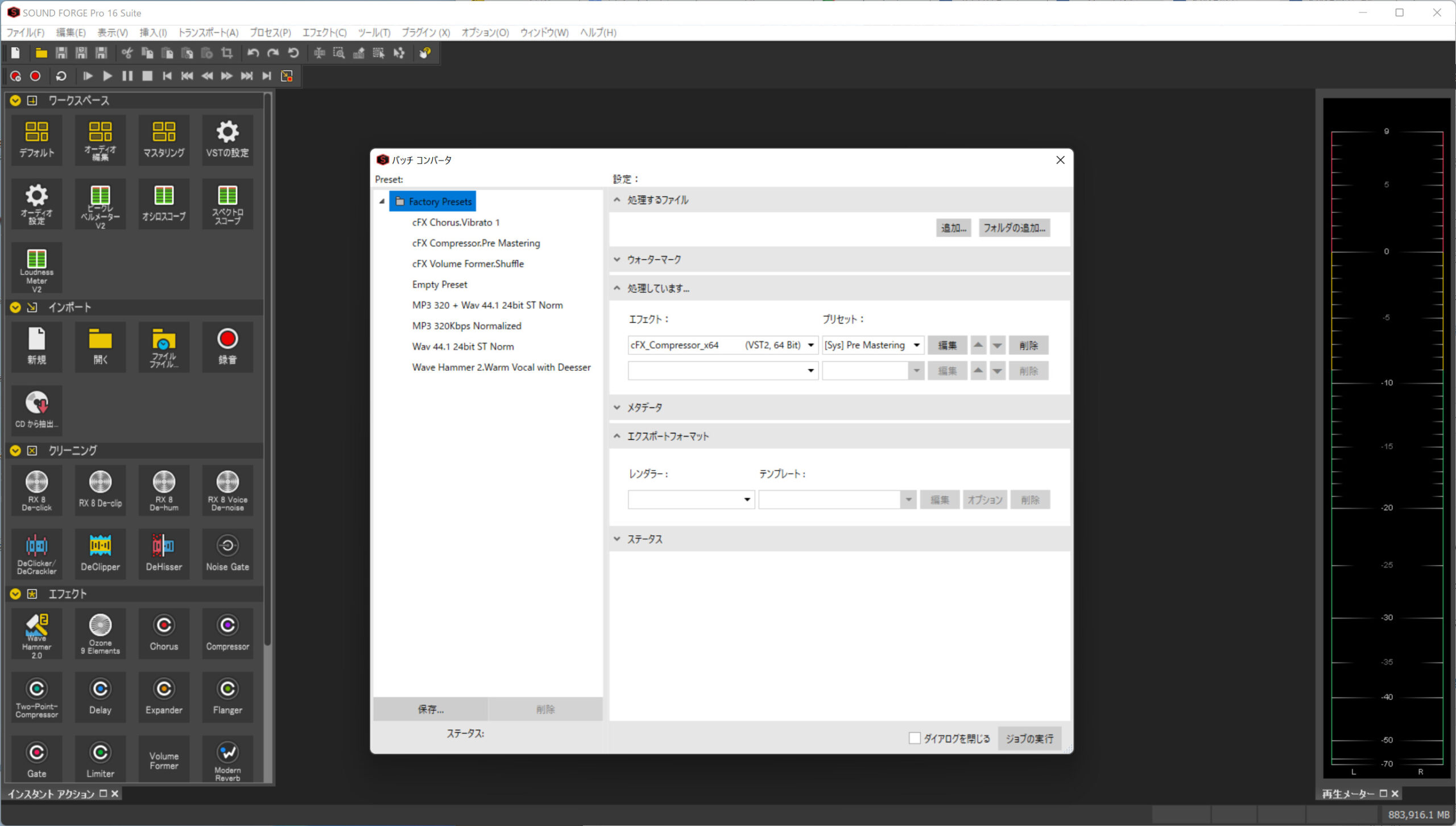The height and width of the screenshot is (826, 1456).
Task: Click the 新規 new file icon
Action: tap(36, 348)
